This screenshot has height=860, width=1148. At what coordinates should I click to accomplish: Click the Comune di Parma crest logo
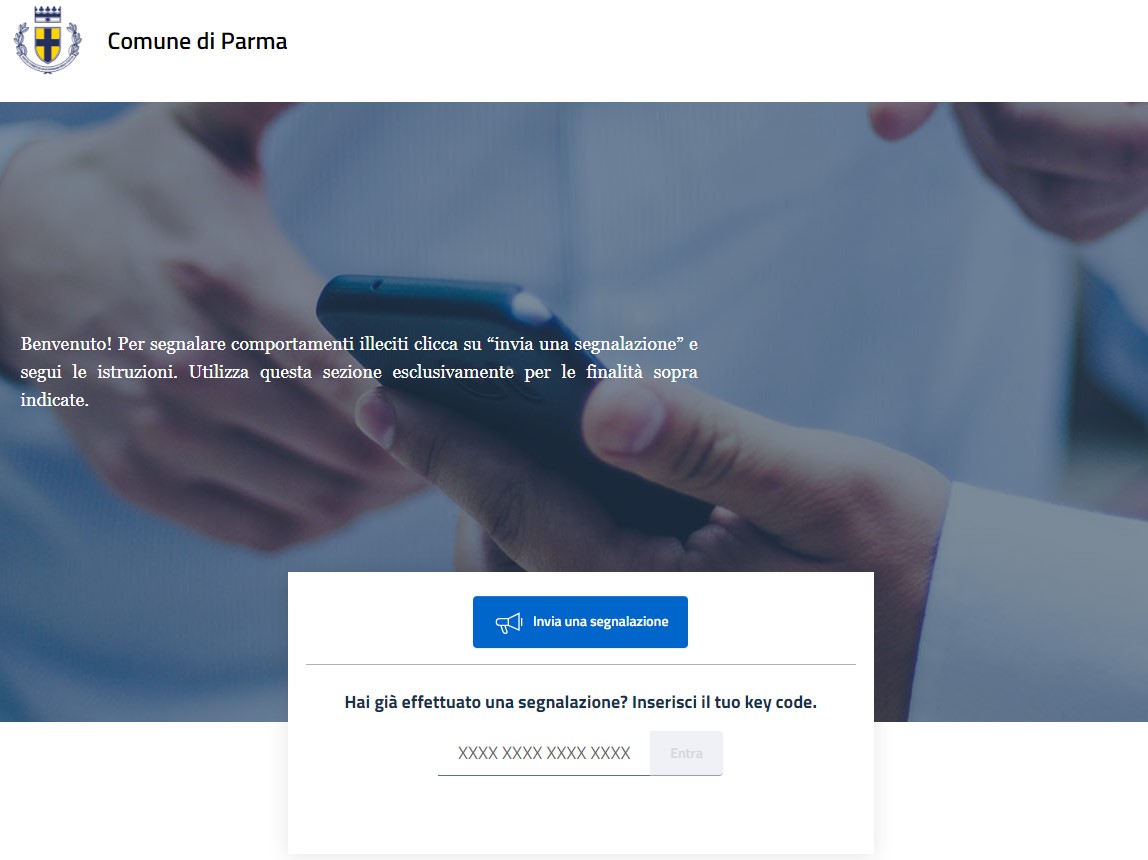48,40
